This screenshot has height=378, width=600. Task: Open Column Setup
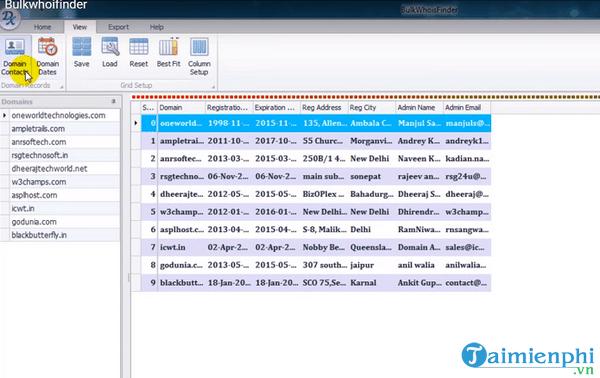coord(199,57)
